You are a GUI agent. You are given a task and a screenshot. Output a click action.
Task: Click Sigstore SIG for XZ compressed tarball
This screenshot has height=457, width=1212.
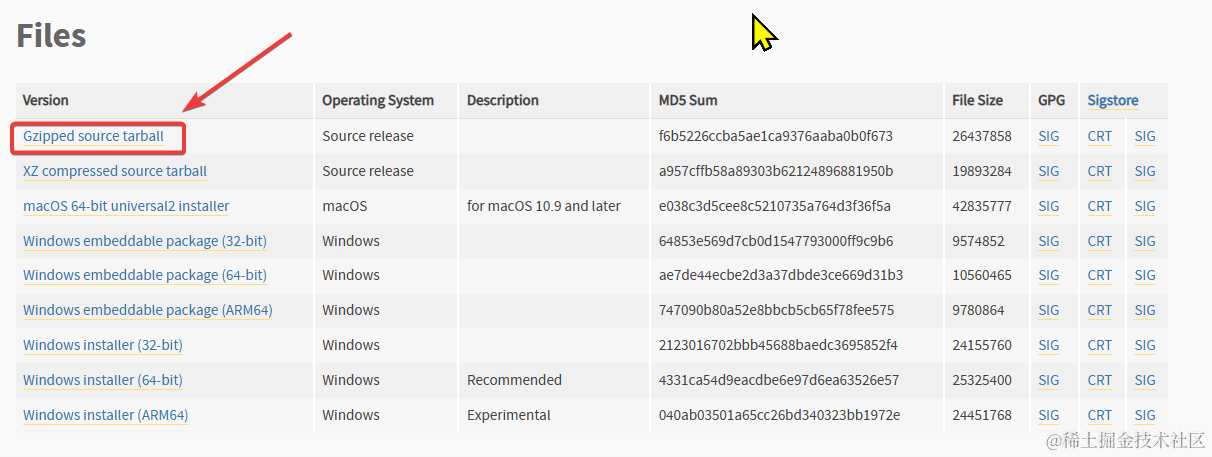pos(1145,171)
